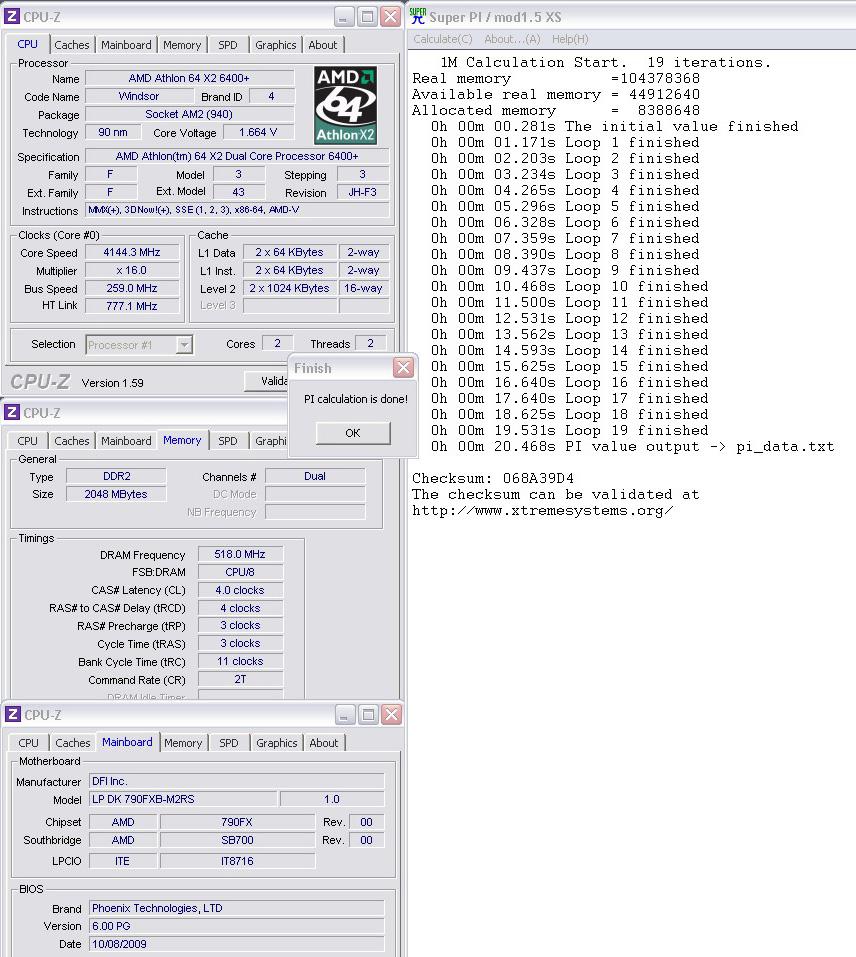
Task: Open Memory tab in bottom Mainboard window
Action: click(x=182, y=743)
